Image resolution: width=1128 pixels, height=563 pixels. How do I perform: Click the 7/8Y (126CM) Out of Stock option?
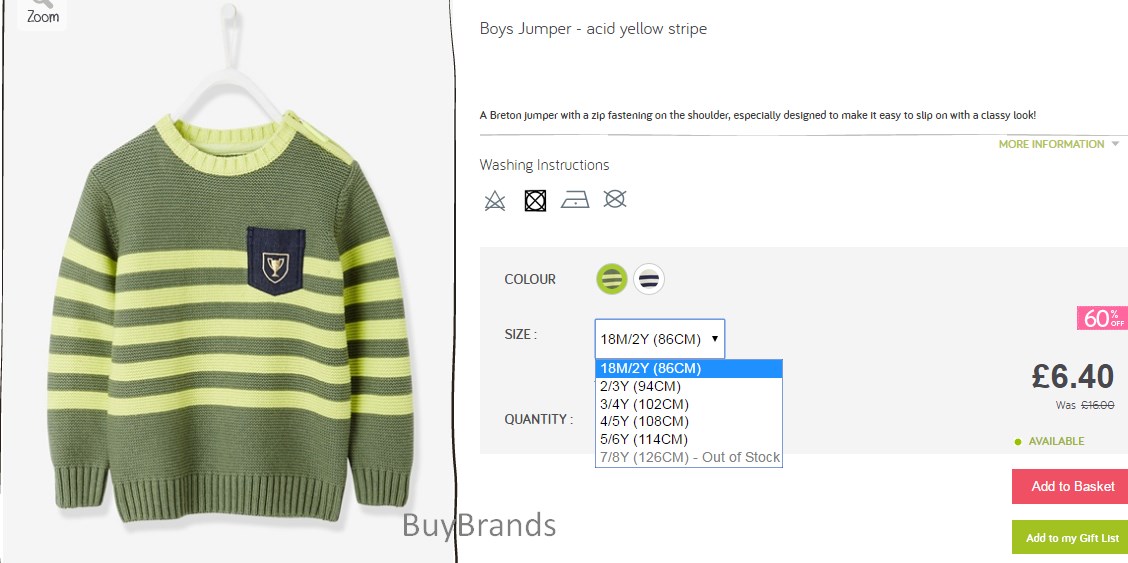click(x=688, y=457)
